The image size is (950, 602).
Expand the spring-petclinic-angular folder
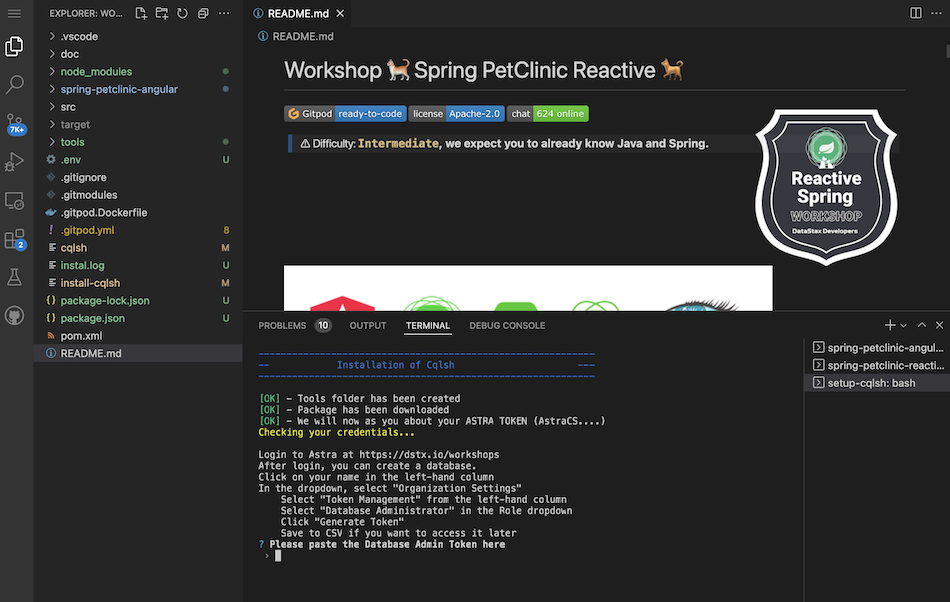pyautogui.click(x=118, y=89)
